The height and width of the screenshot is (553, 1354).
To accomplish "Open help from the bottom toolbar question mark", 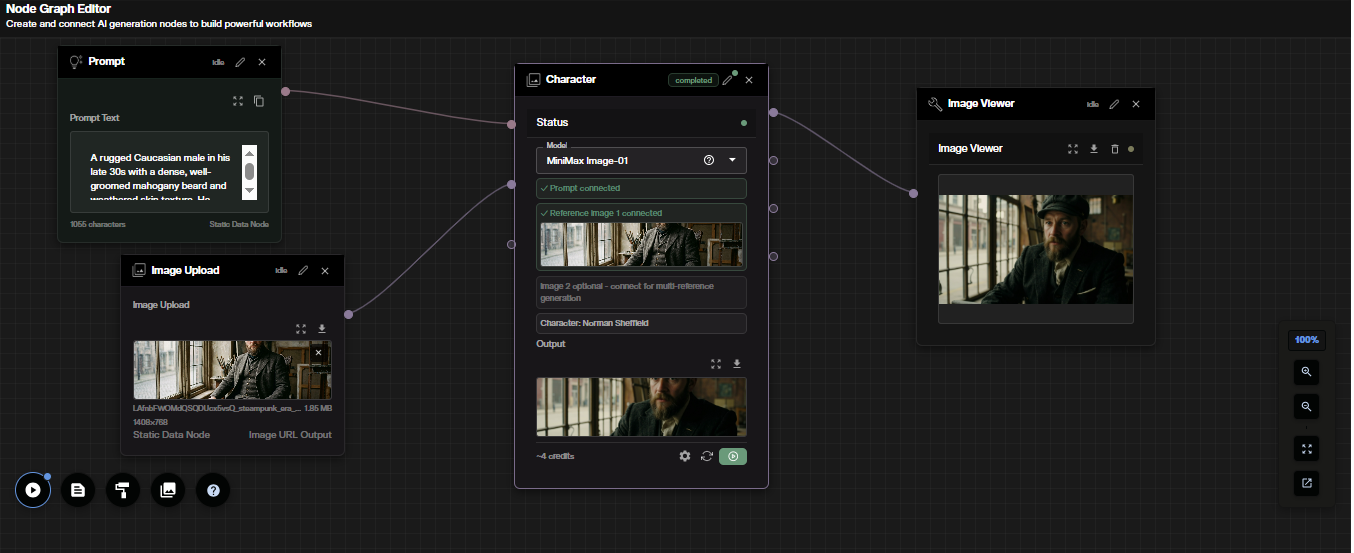I will [x=213, y=490].
